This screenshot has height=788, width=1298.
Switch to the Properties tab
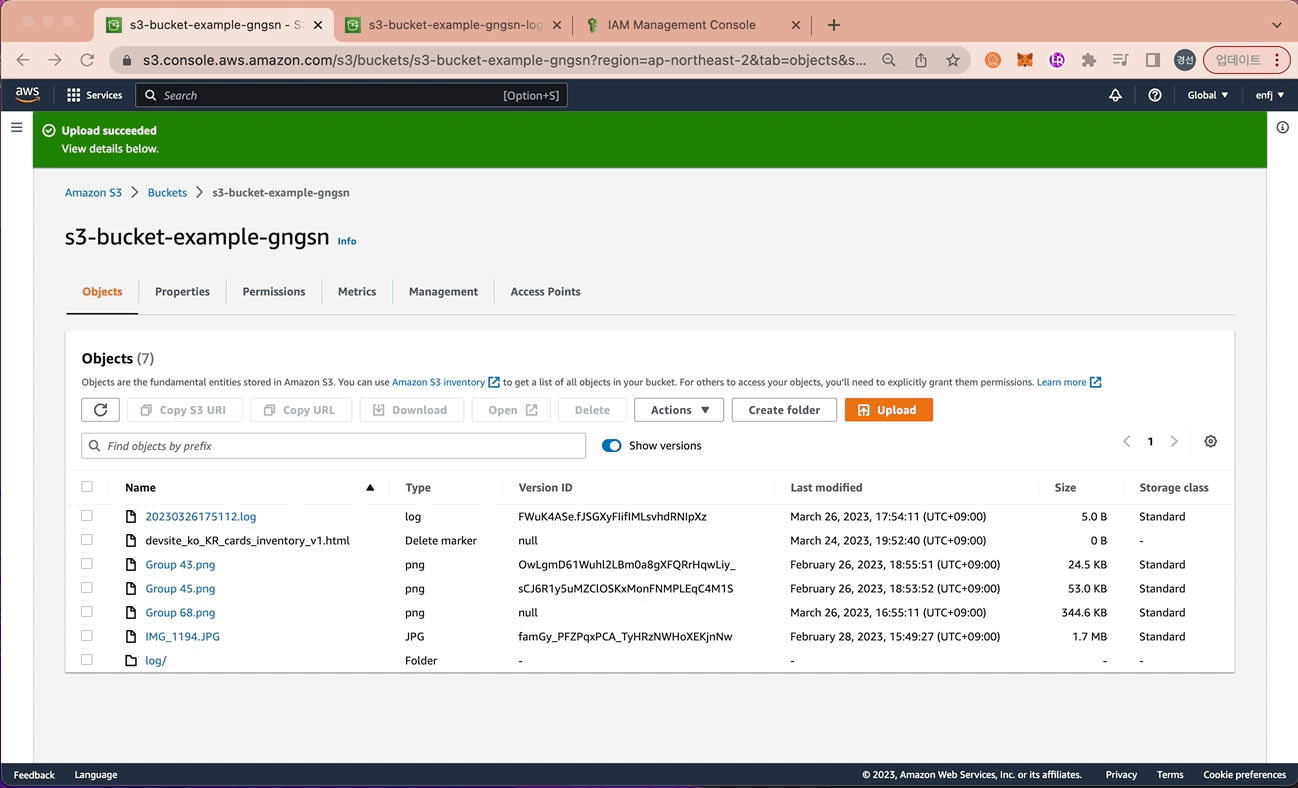(182, 292)
